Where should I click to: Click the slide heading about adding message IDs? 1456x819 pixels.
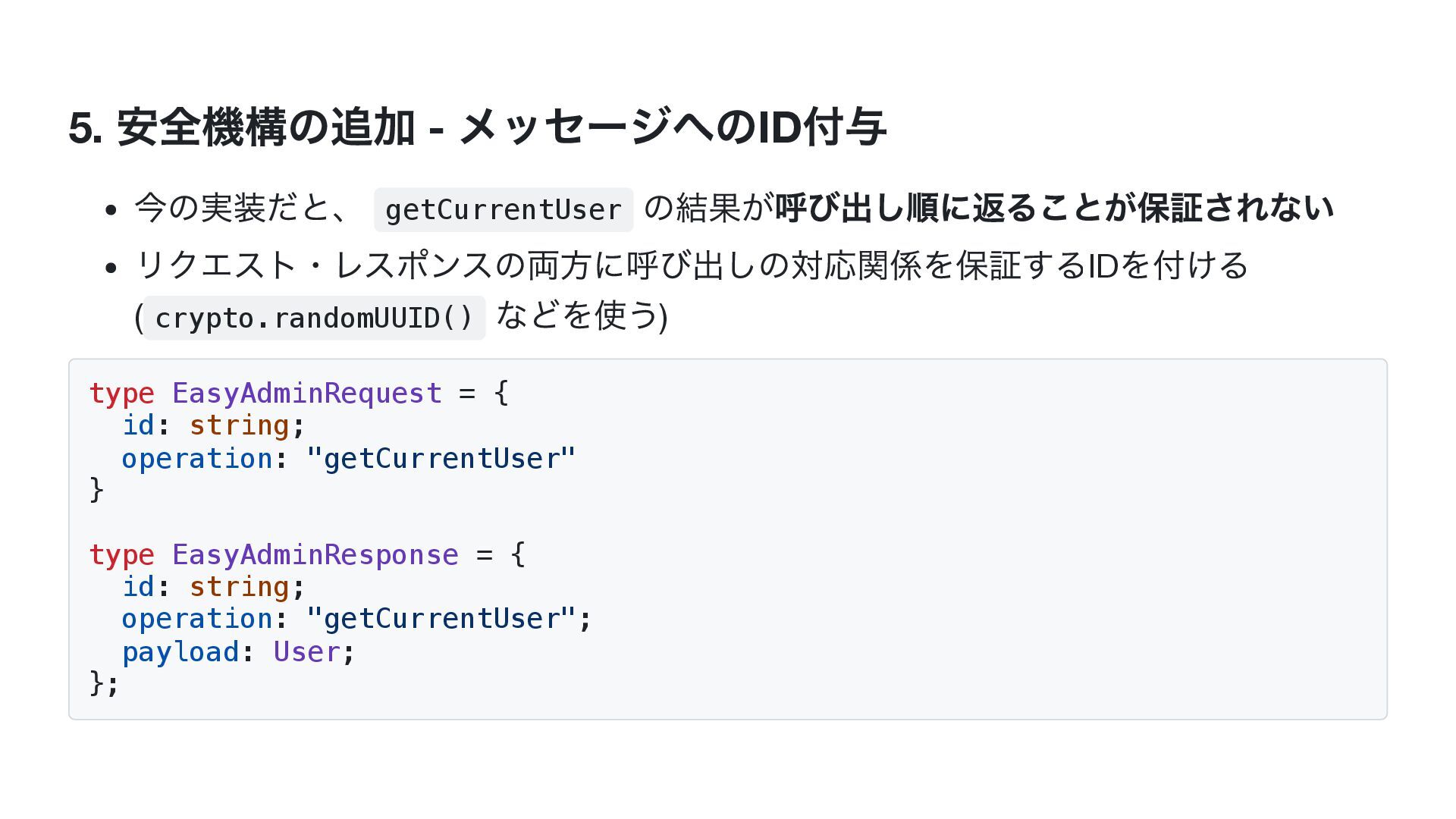(477, 127)
